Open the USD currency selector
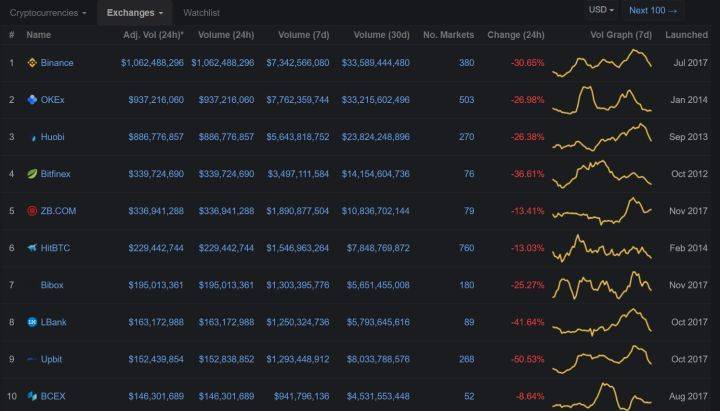Image resolution: width=720 pixels, height=411 pixels. pos(601,10)
